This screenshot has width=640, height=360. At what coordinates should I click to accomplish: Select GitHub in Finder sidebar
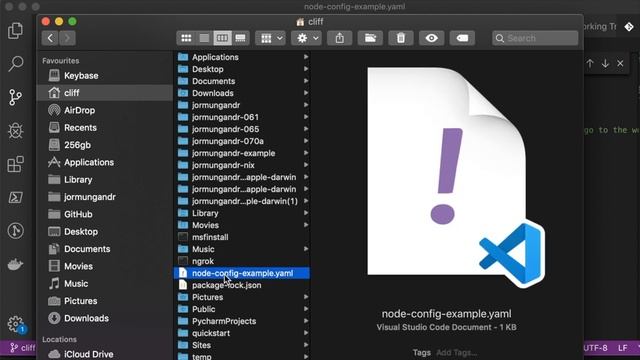(105, 214)
